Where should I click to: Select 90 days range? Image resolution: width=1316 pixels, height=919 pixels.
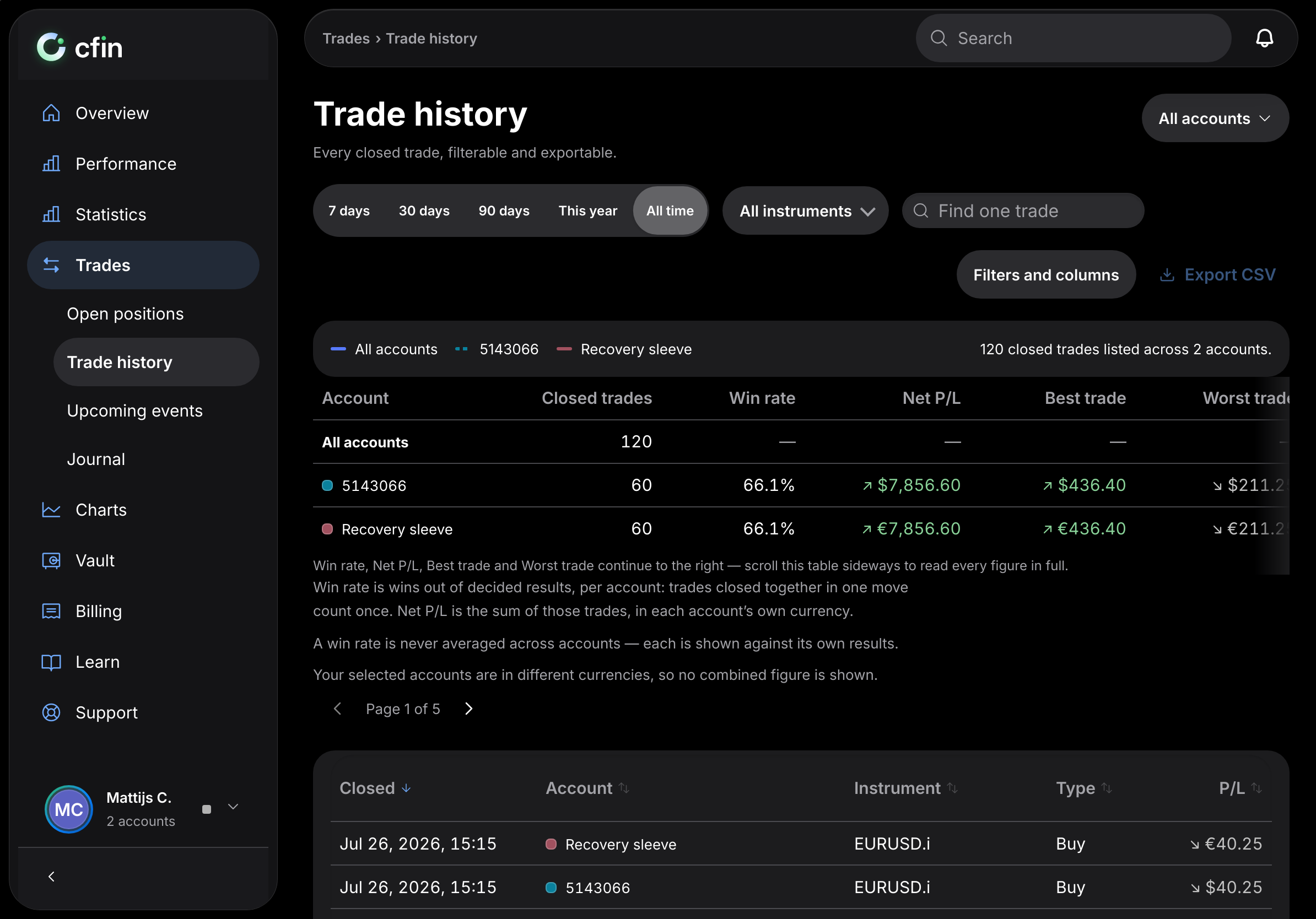[x=504, y=211]
